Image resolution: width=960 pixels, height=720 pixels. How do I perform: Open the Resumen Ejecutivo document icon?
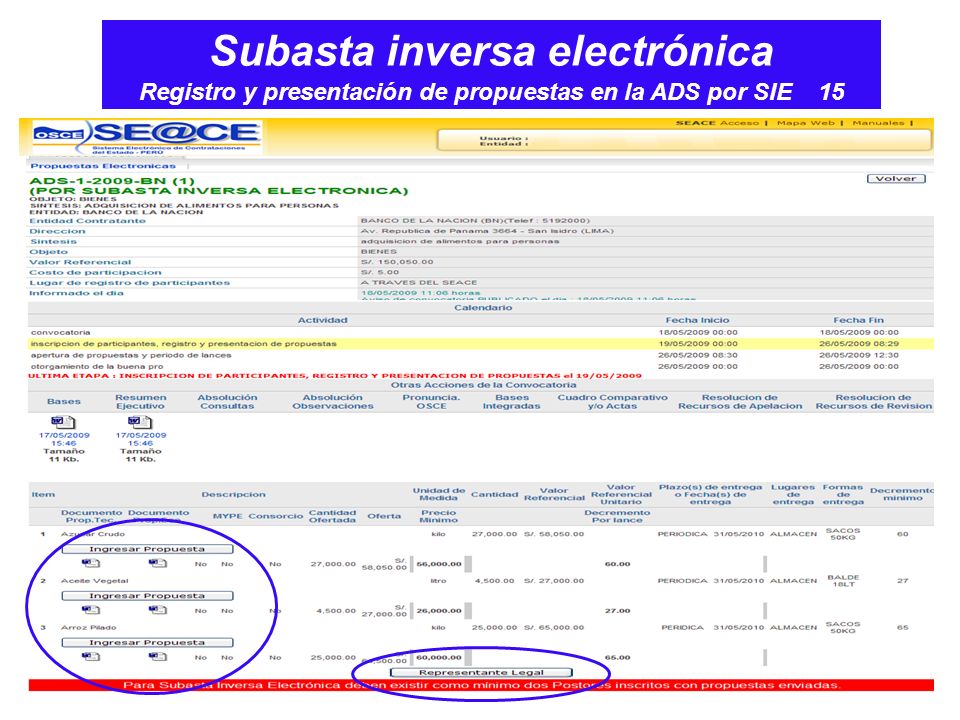(140, 422)
